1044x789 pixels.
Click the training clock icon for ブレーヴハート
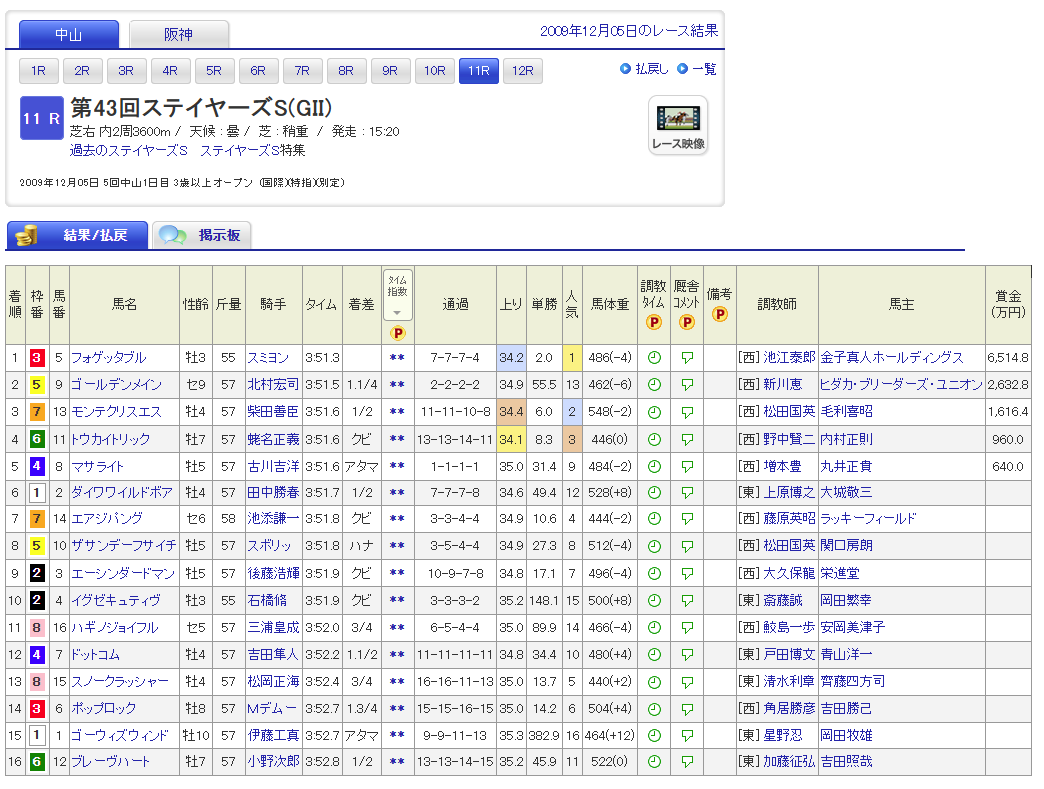coord(654,762)
